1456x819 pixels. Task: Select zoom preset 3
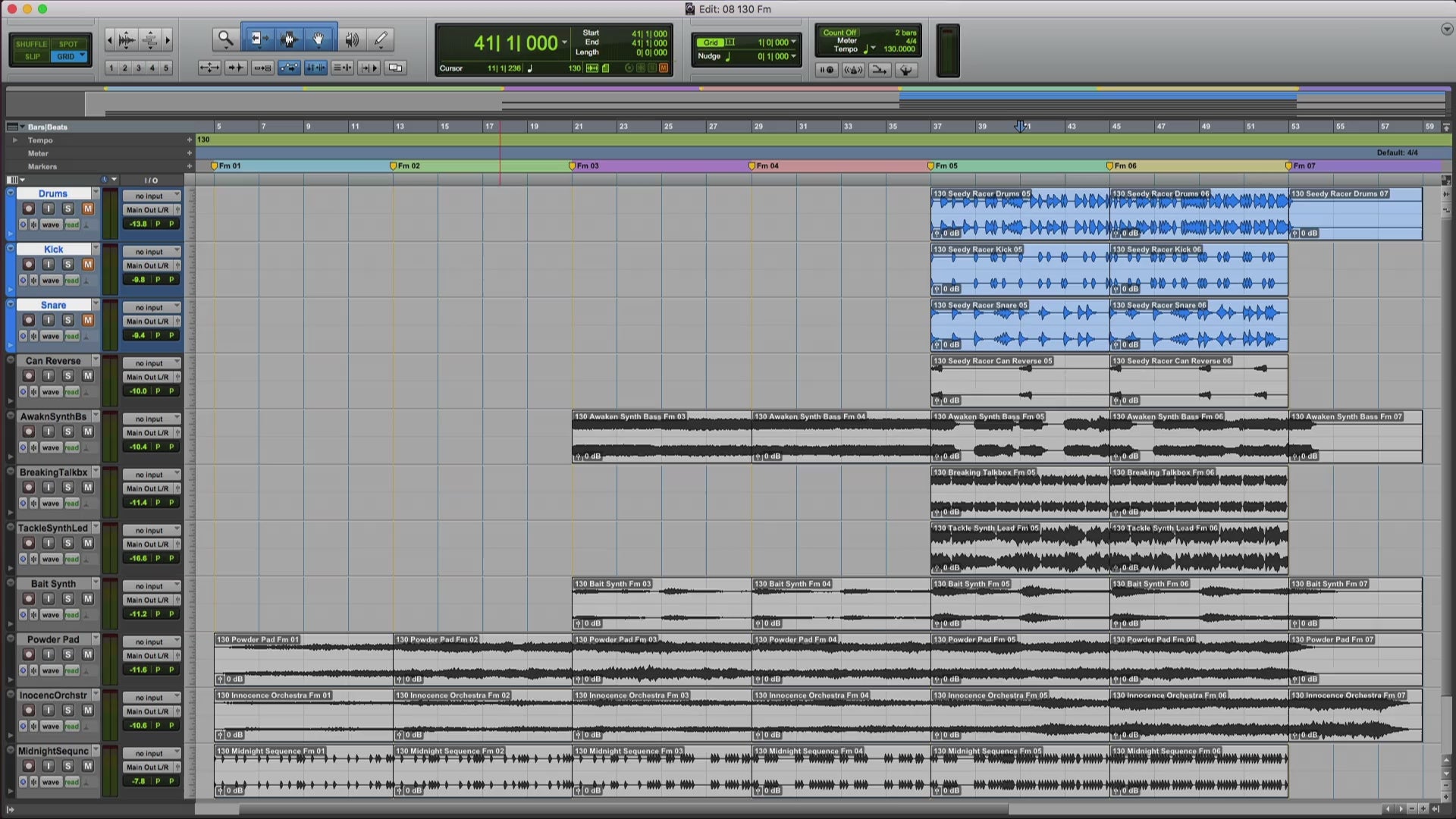click(x=139, y=68)
